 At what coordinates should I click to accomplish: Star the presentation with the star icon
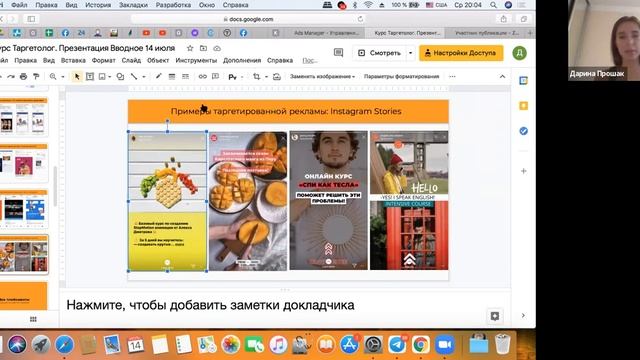coord(190,48)
